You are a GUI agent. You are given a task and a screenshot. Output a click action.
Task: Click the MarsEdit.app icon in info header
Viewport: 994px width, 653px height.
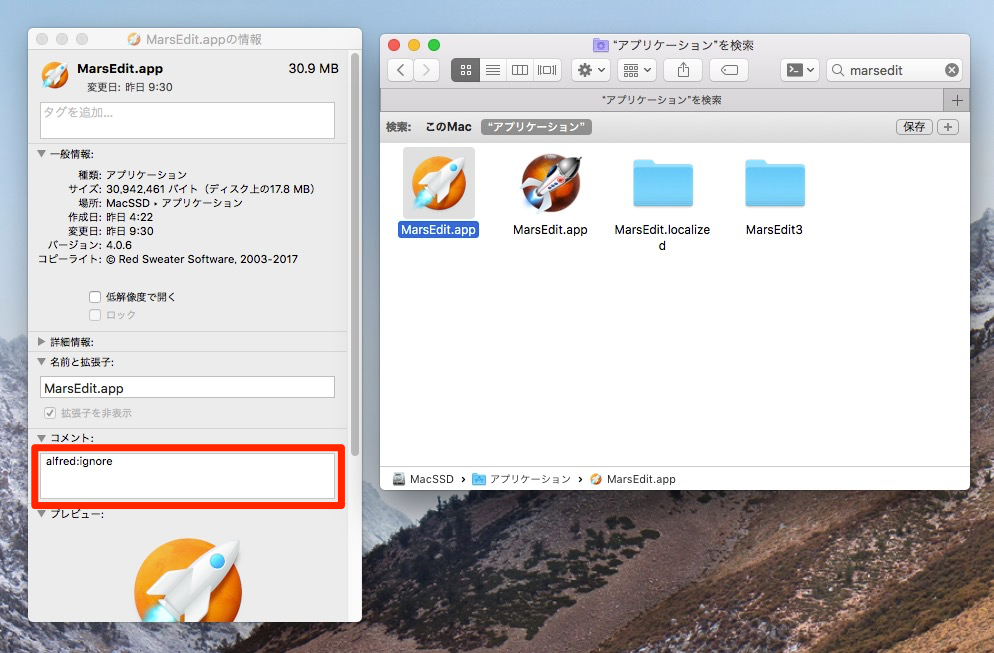pyautogui.click(x=55, y=75)
